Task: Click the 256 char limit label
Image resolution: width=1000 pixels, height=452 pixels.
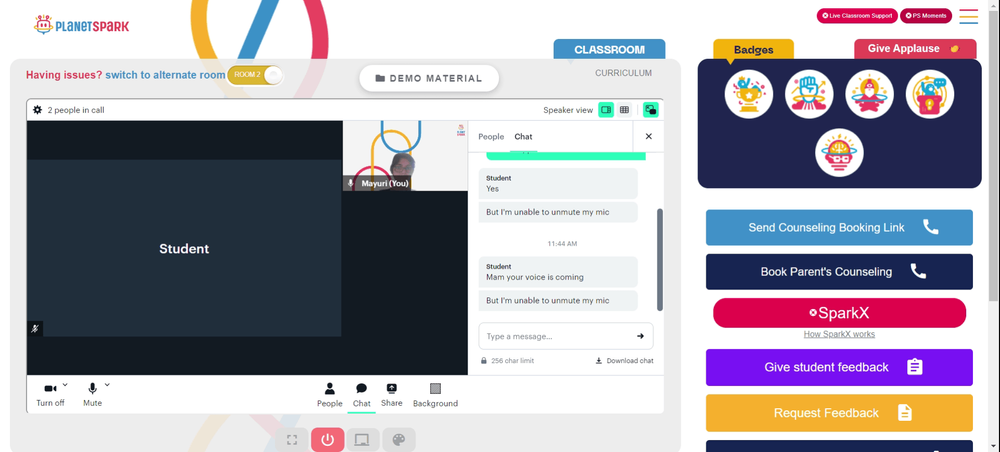Action: coord(513,361)
